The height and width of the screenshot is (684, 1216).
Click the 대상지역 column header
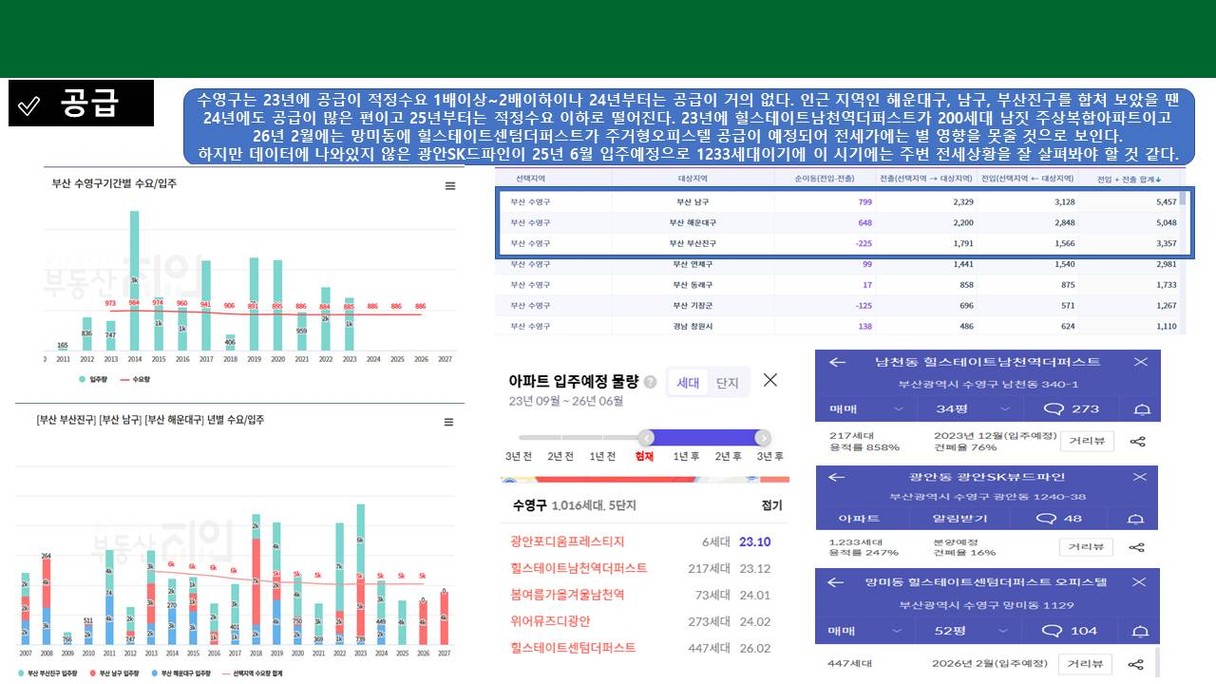pyautogui.click(x=692, y=178)
